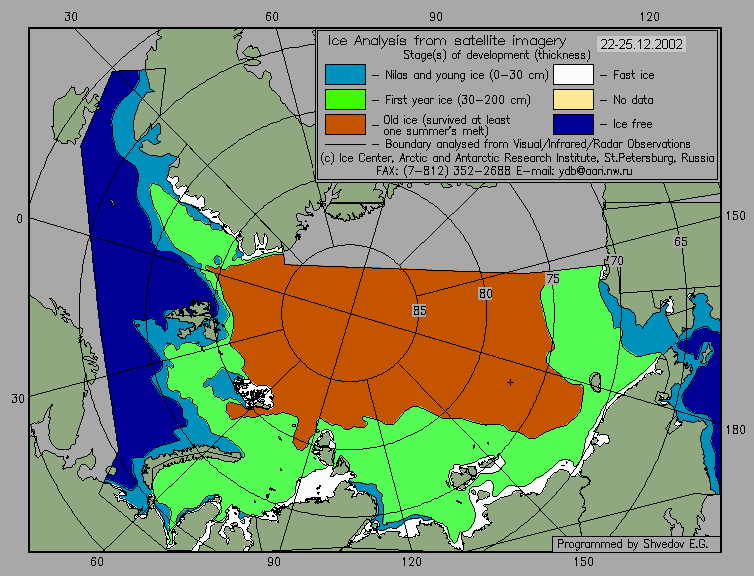The height and width of the screenshot is (576, 754).
Task: Click the 80 latitude label
Action: click(x=486, y=294)
